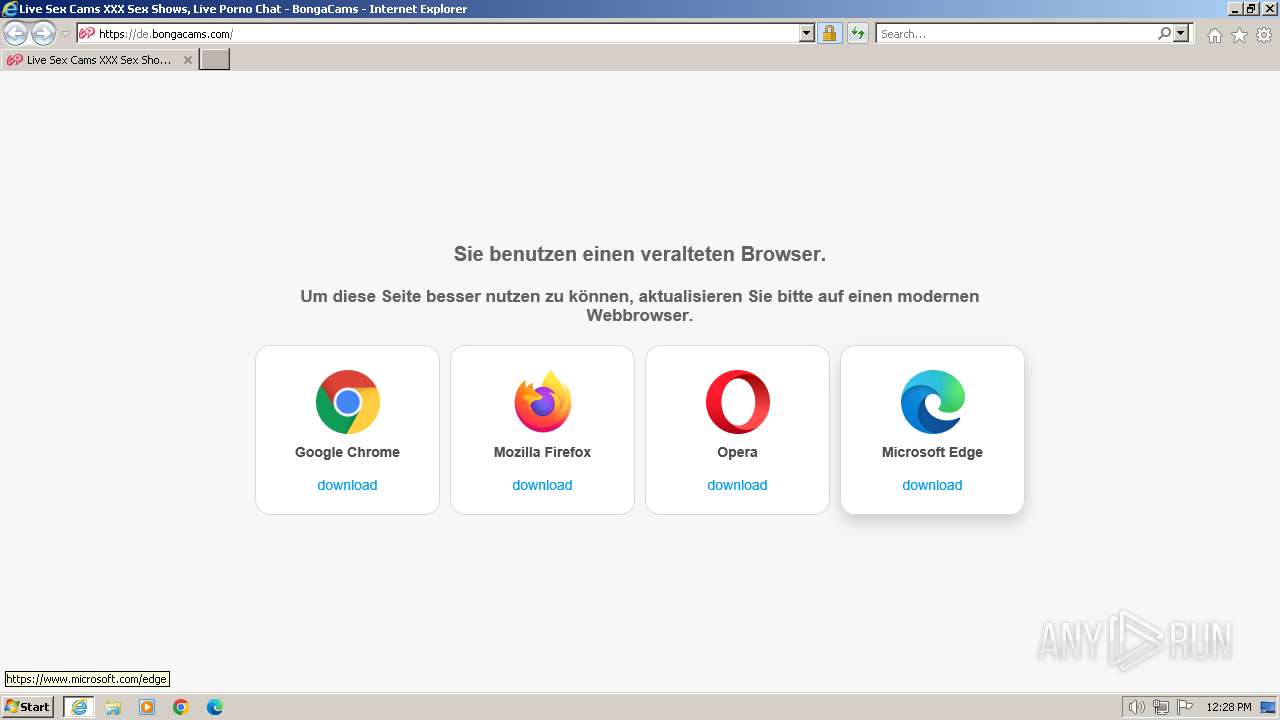This screenshot has width=1280, height=720.
Task: Refresh the page with the refresh icon
Action: 858,34
